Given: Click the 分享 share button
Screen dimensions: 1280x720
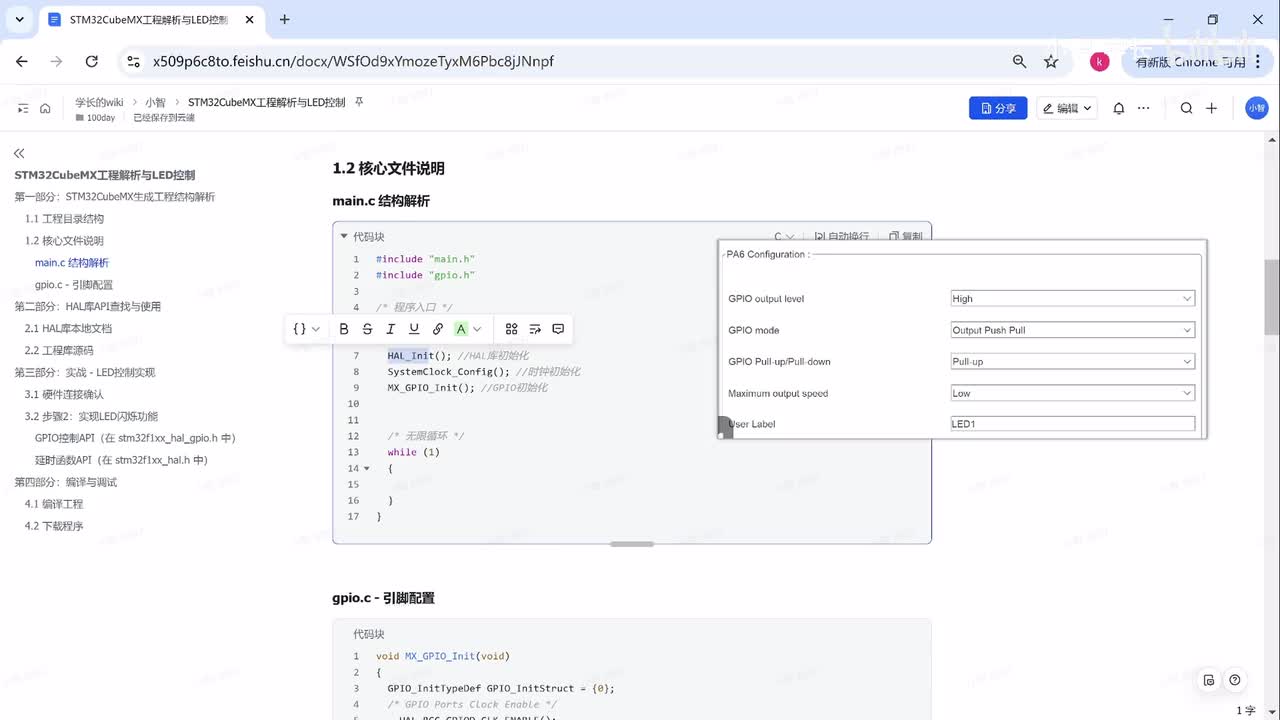Looking at the screenshot, I should click(x=998, y=108).
